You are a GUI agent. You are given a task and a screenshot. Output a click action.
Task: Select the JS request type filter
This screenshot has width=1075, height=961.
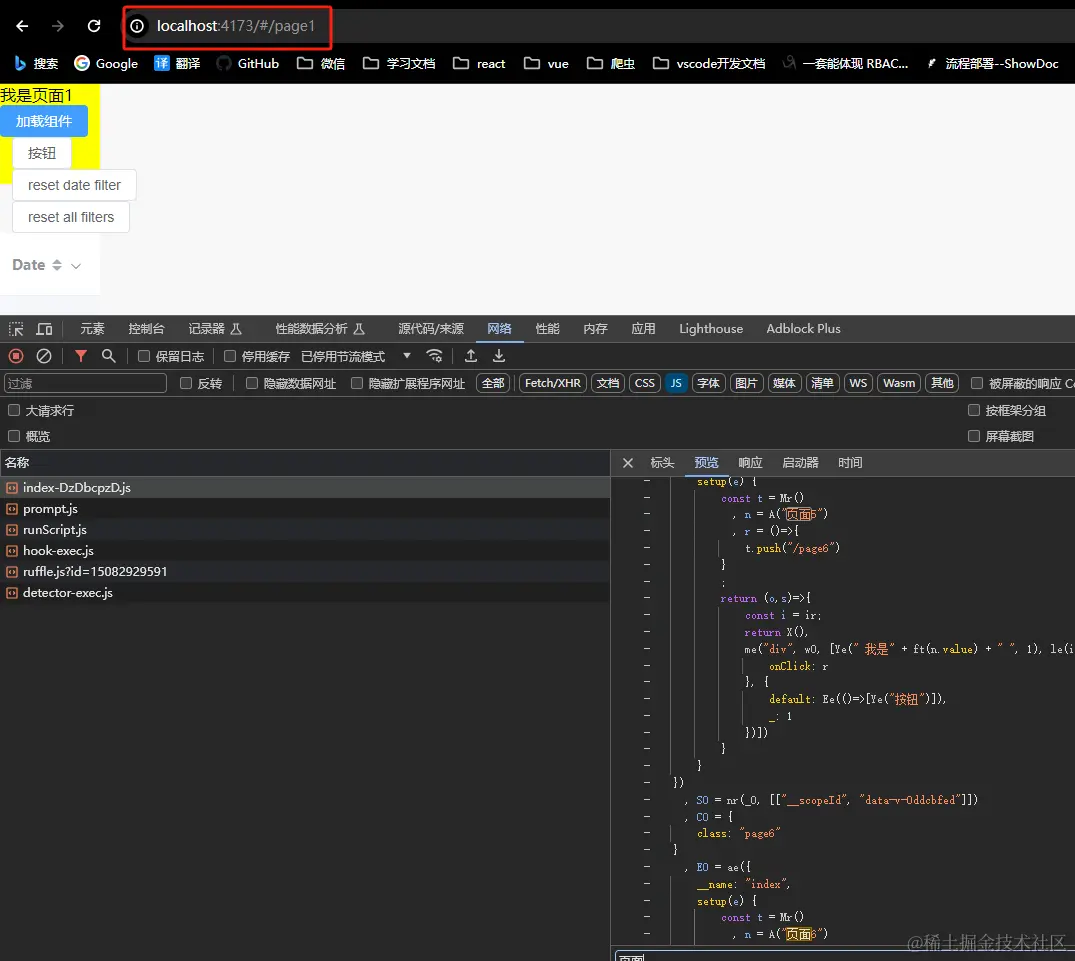point(676,383)
